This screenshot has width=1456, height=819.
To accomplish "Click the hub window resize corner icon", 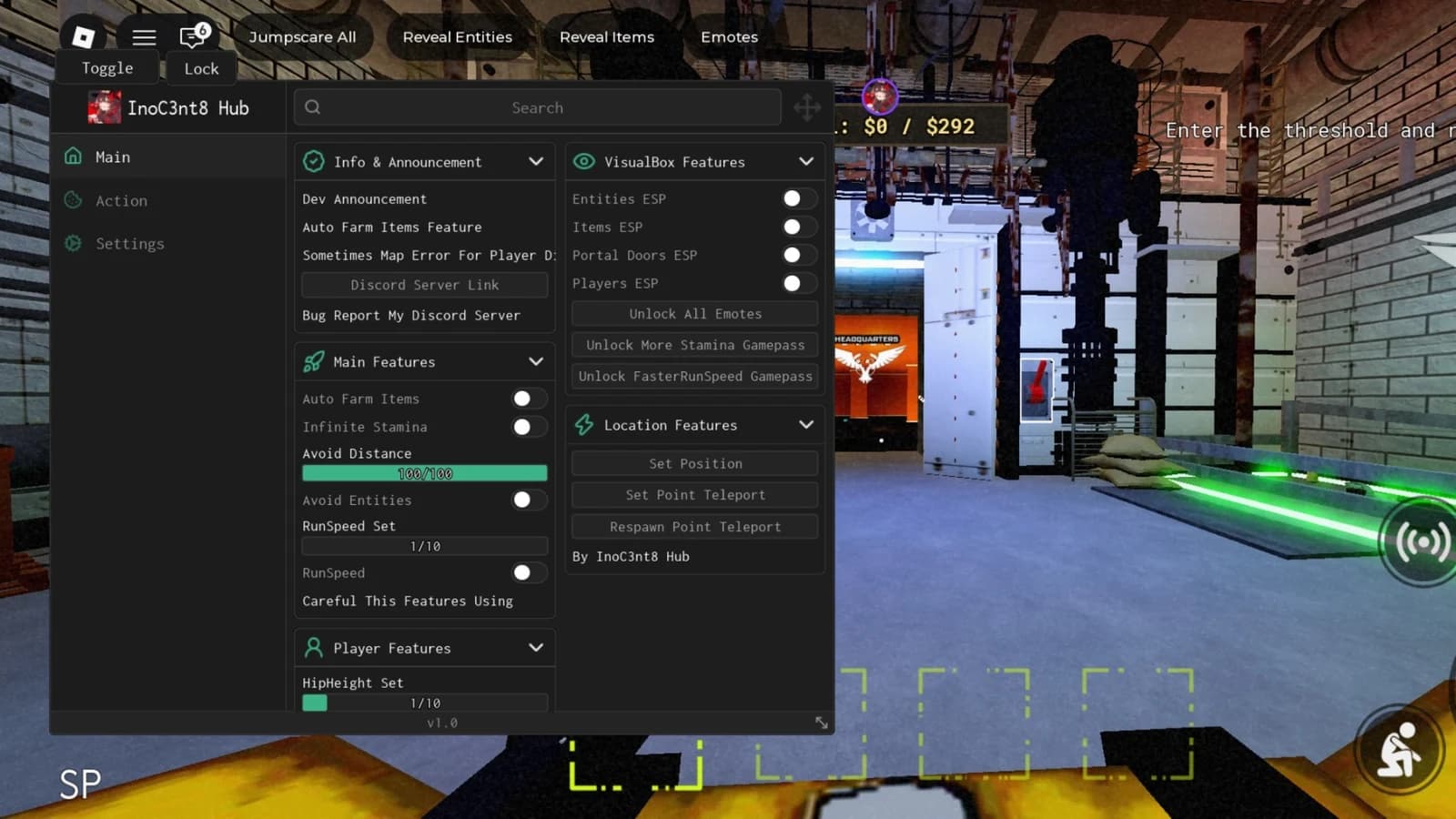I will pyautogui.click(x=822, y=723).
